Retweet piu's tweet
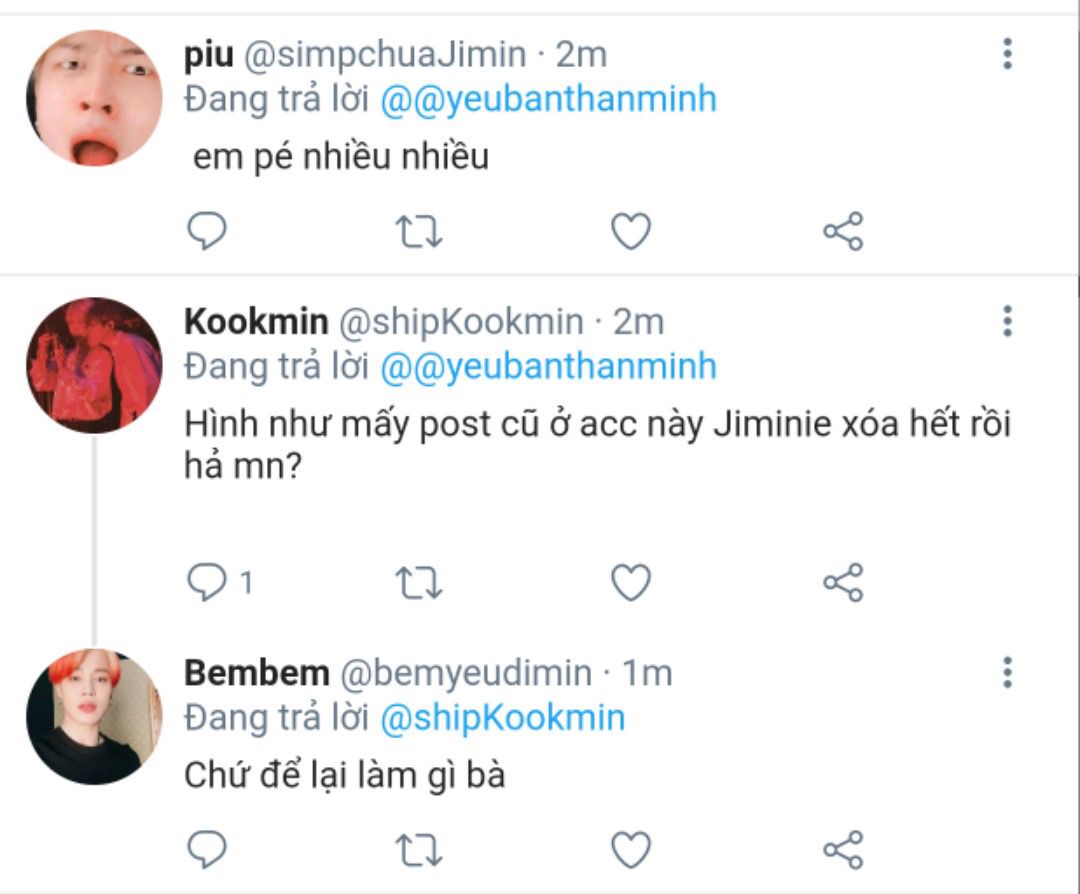The width and height of the screenshot is (1080, 894). tap(420, 232)
